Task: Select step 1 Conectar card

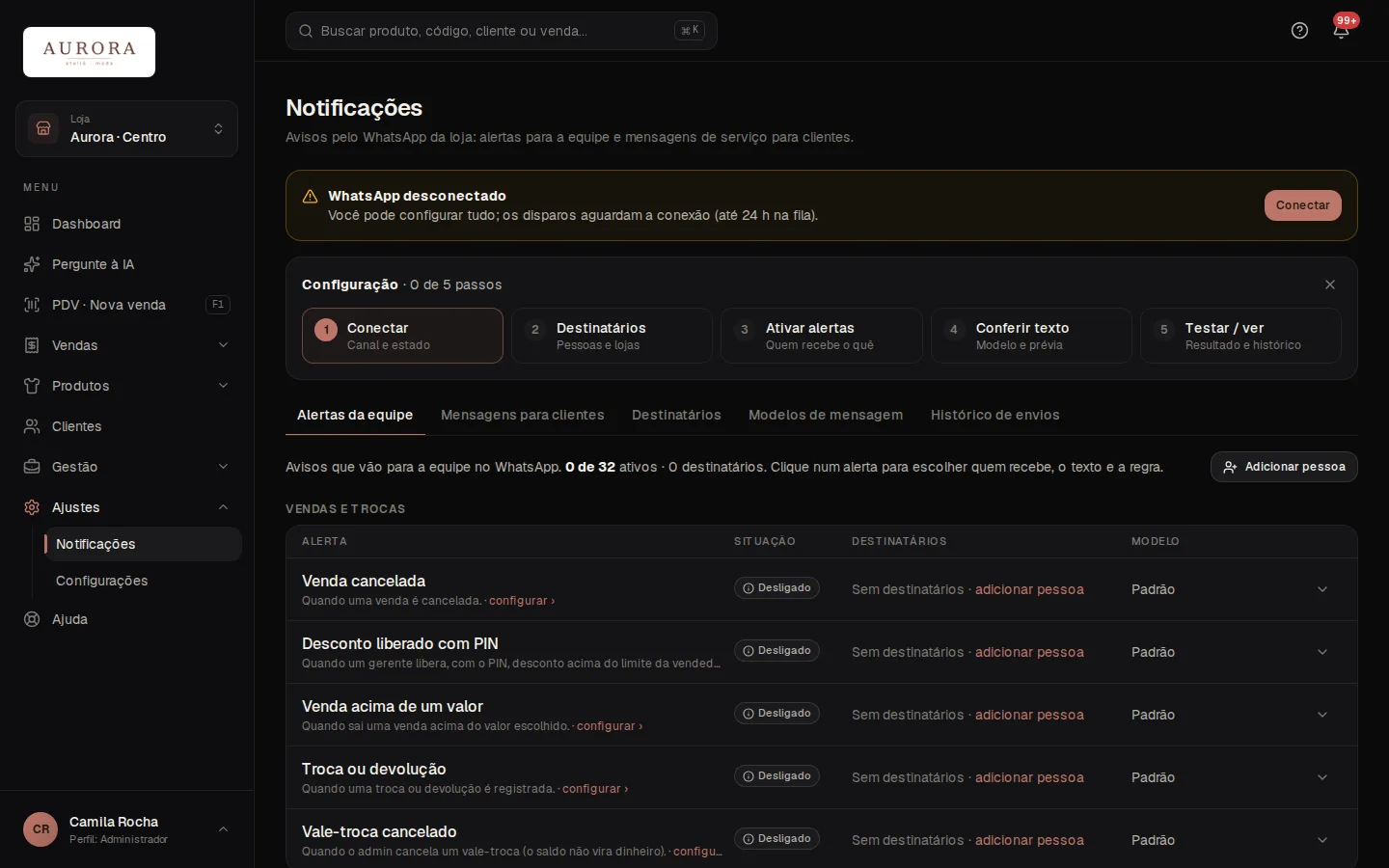Action: pyautogui.click(x=402, y=336)
